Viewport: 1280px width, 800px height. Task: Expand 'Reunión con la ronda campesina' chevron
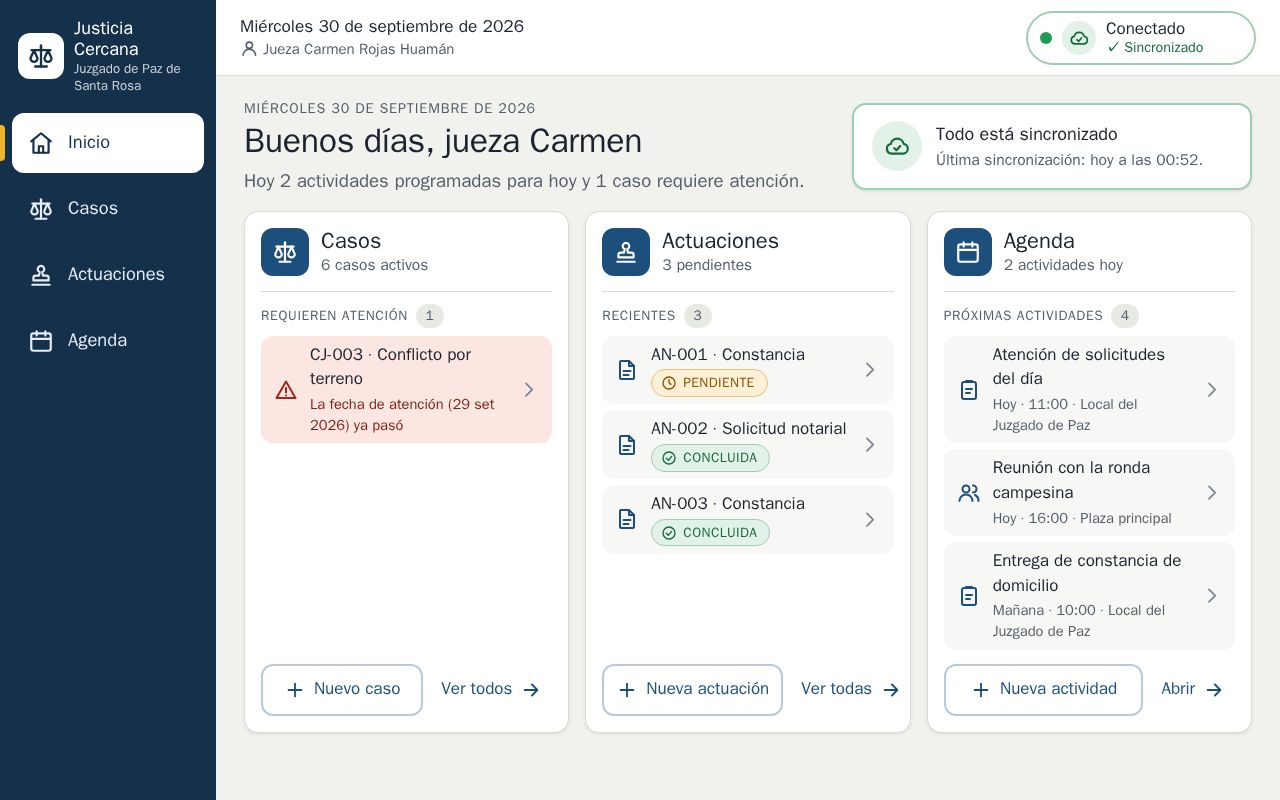click(x=1212, y=493)
